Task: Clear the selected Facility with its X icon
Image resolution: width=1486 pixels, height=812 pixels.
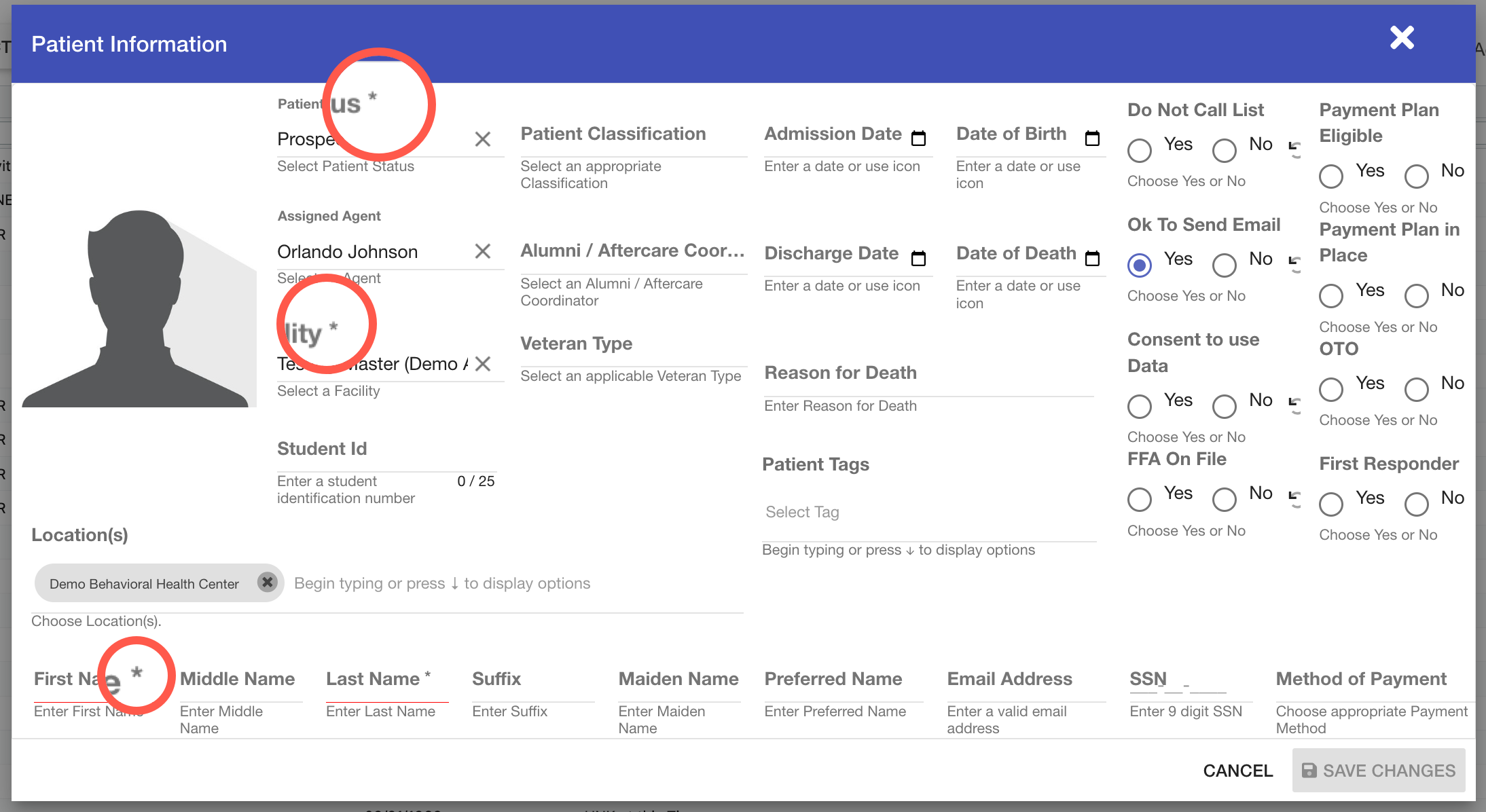Action: tap(483, 364)
